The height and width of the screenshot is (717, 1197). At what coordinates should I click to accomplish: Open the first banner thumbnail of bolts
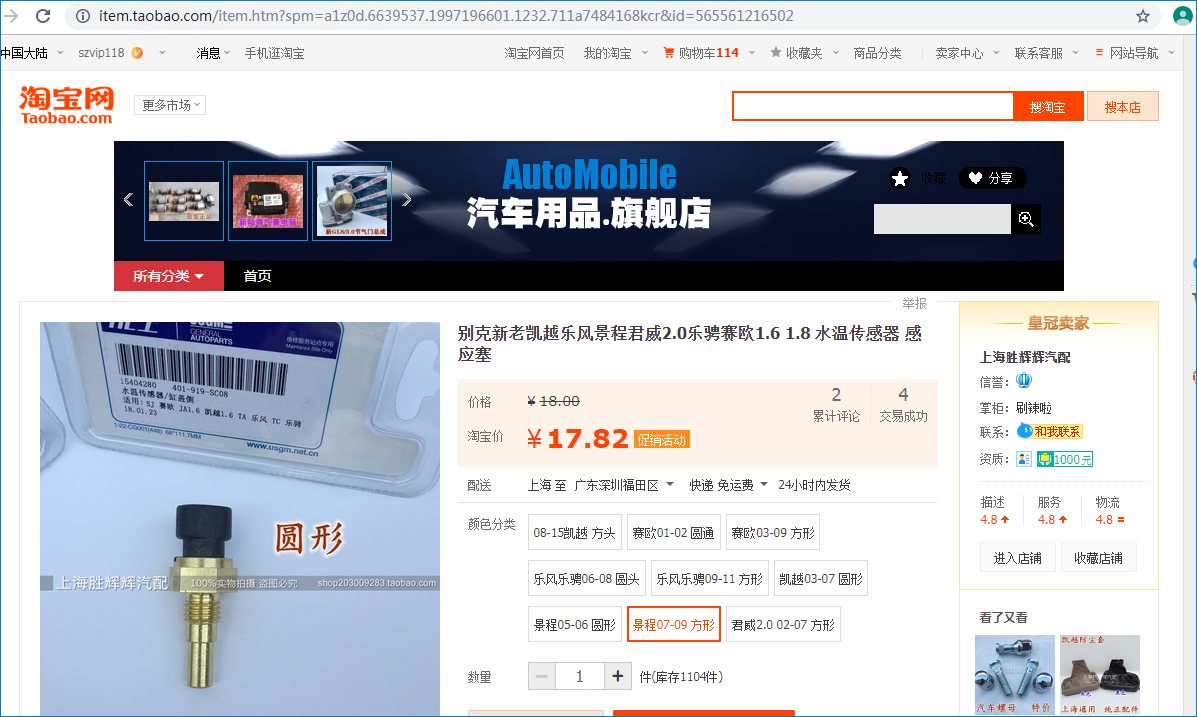[184, 201]
